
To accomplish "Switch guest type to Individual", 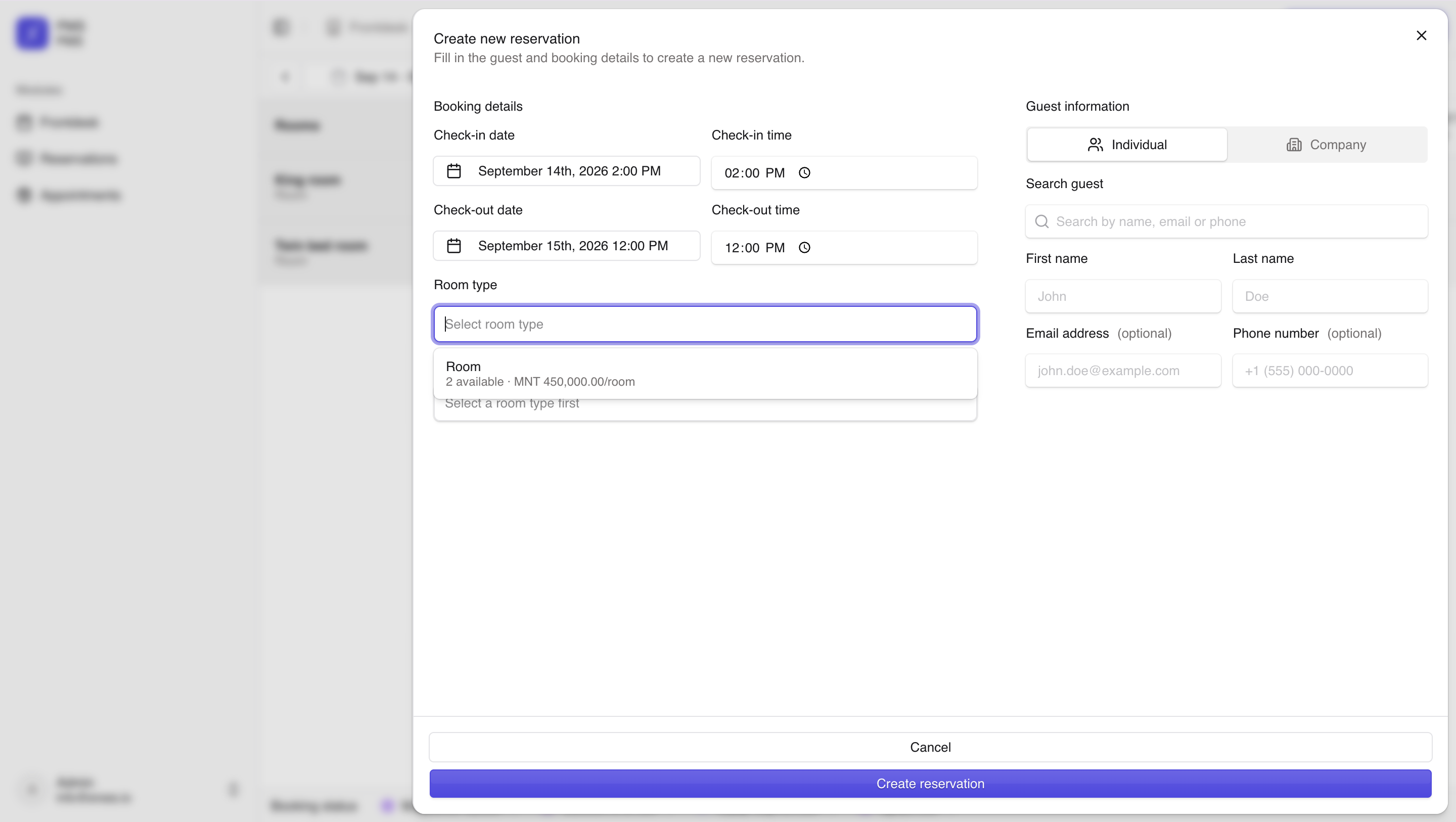I will coord(1127,145).
